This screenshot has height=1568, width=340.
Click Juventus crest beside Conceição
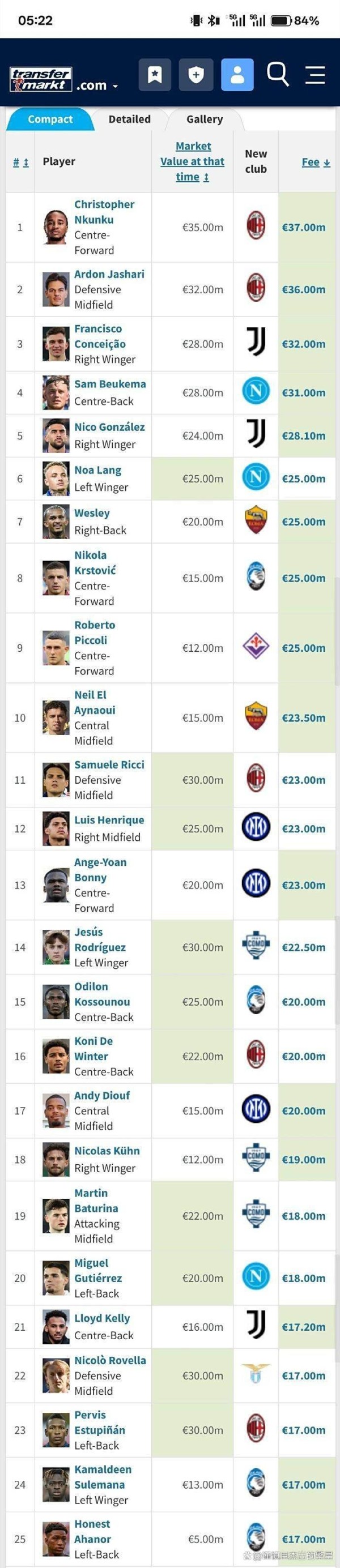coord(256,343)
